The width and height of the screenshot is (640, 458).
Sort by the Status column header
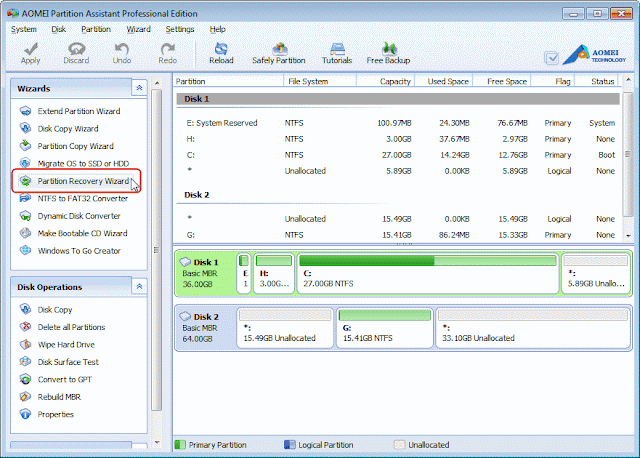[x=598, y=81]
